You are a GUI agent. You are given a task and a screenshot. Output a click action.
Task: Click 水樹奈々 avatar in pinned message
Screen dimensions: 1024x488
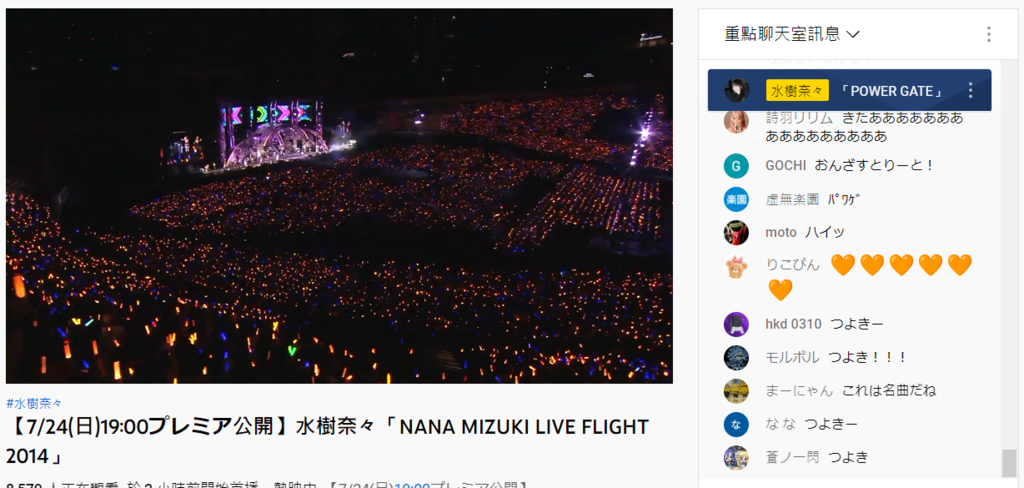[x=737, y=91]
